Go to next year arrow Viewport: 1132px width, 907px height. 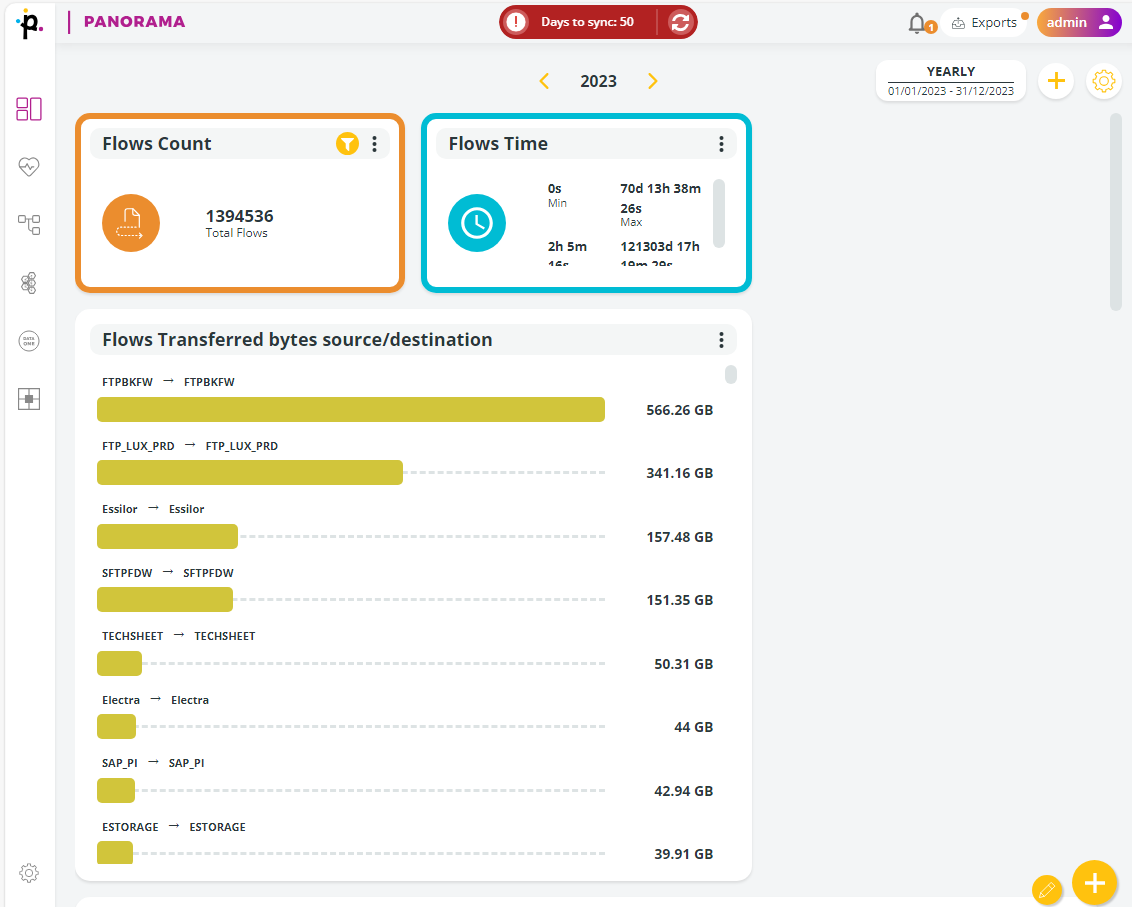(x=653, y=81)
